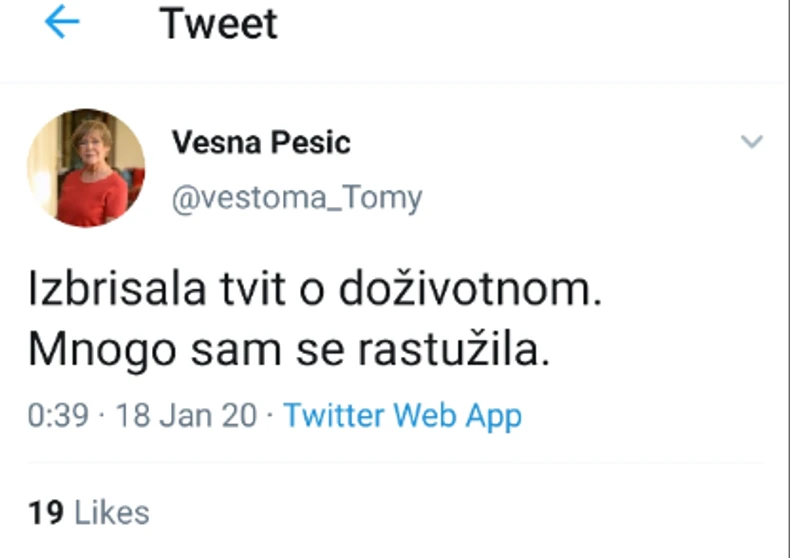
Task: View the 19 Likes list
Action: click(x=89, y=513)
